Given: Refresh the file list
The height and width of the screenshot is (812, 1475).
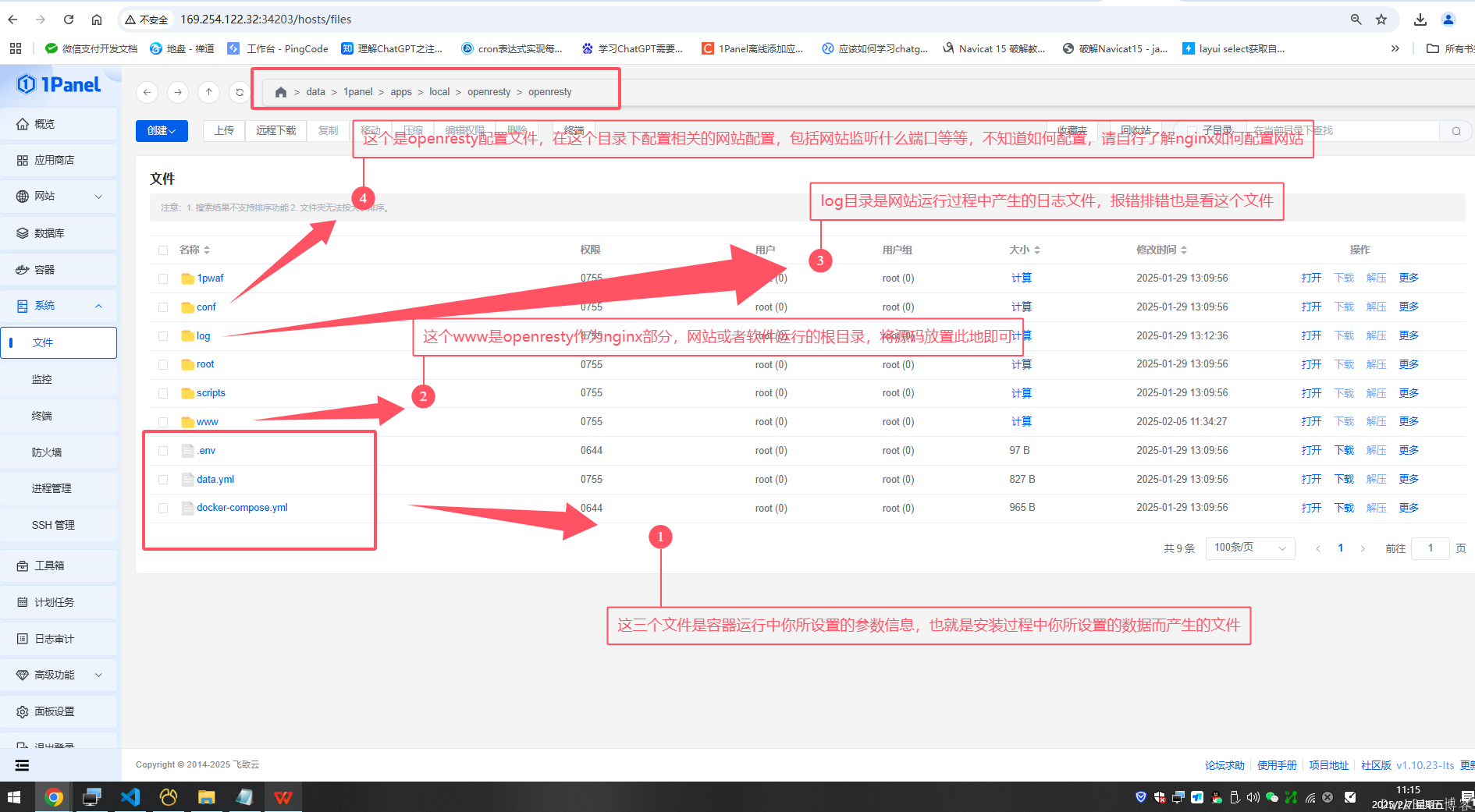Looking at the screenshot, I should pos(240,92).
